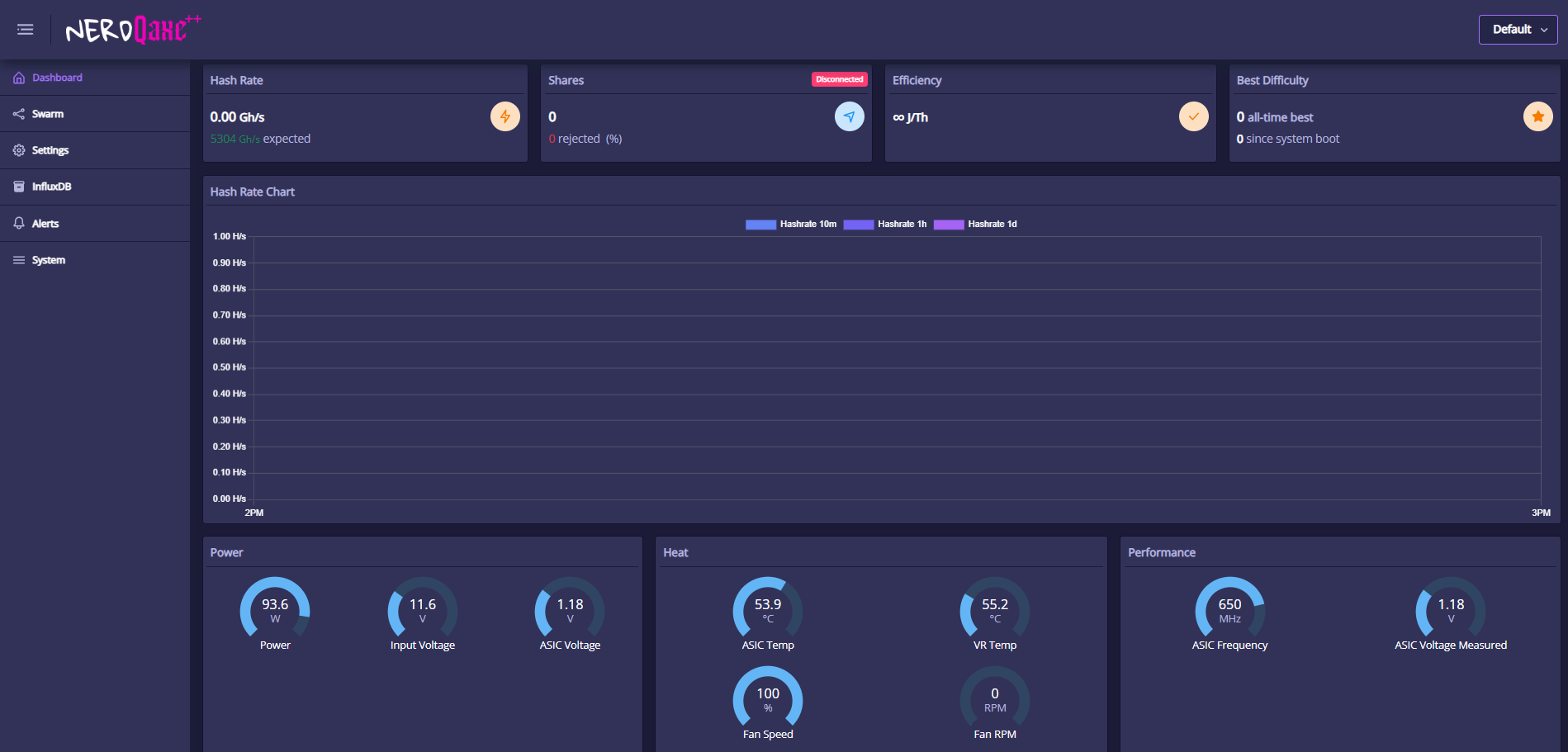This screenshot has height=752, width=1568.
Task: Open the Dashboard page in the sidebar
Action: 57,78
